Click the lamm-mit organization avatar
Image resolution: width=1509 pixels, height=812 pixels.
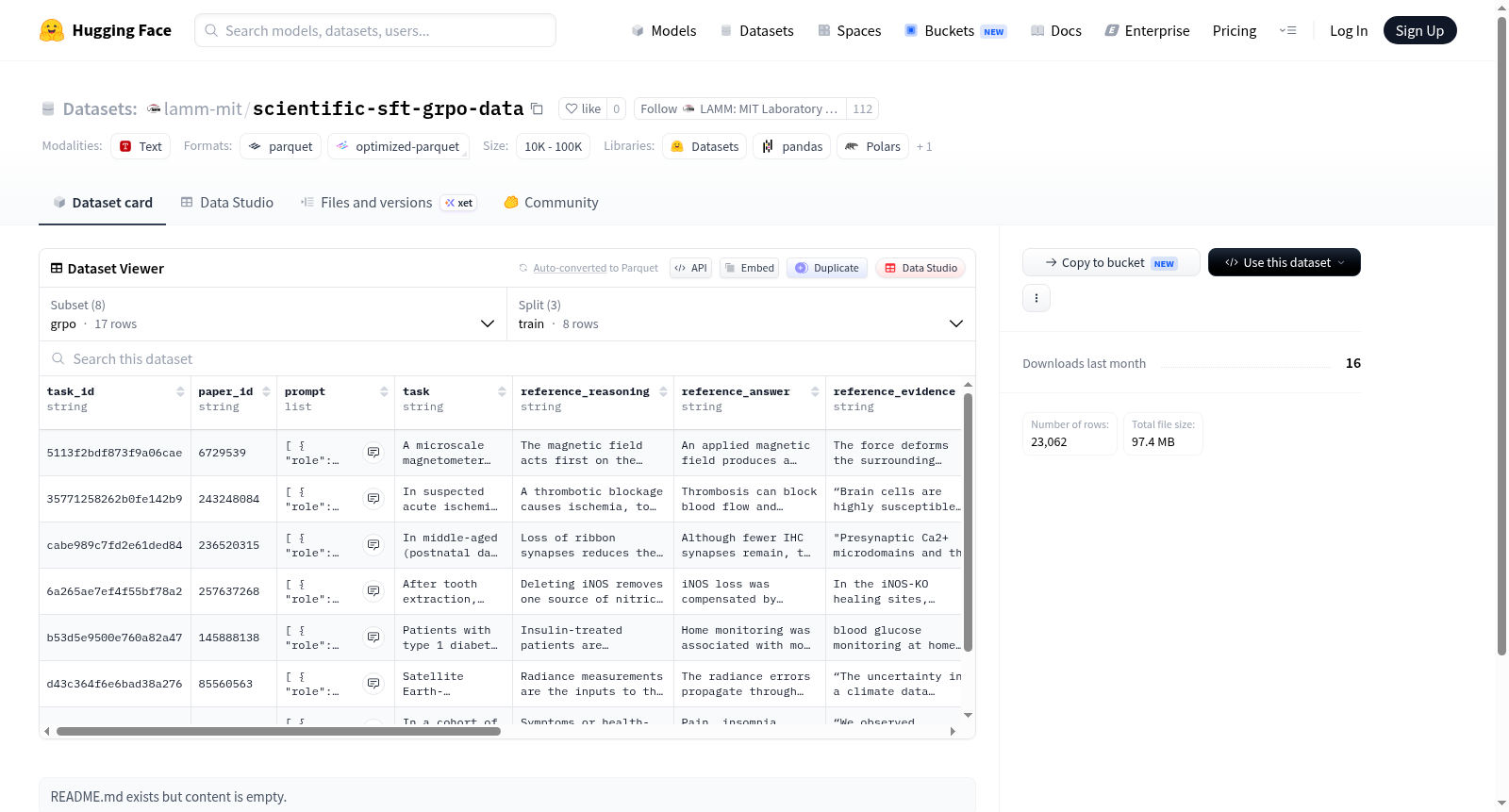tap(154, 109)
